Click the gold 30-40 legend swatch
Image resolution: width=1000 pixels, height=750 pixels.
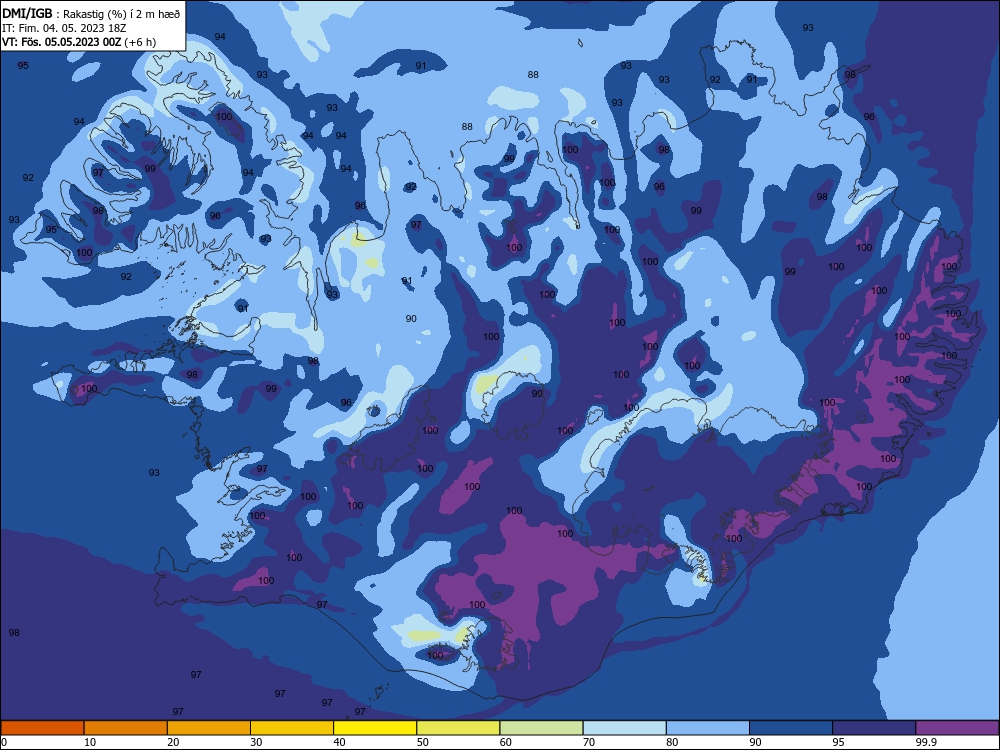coord(292,728)
